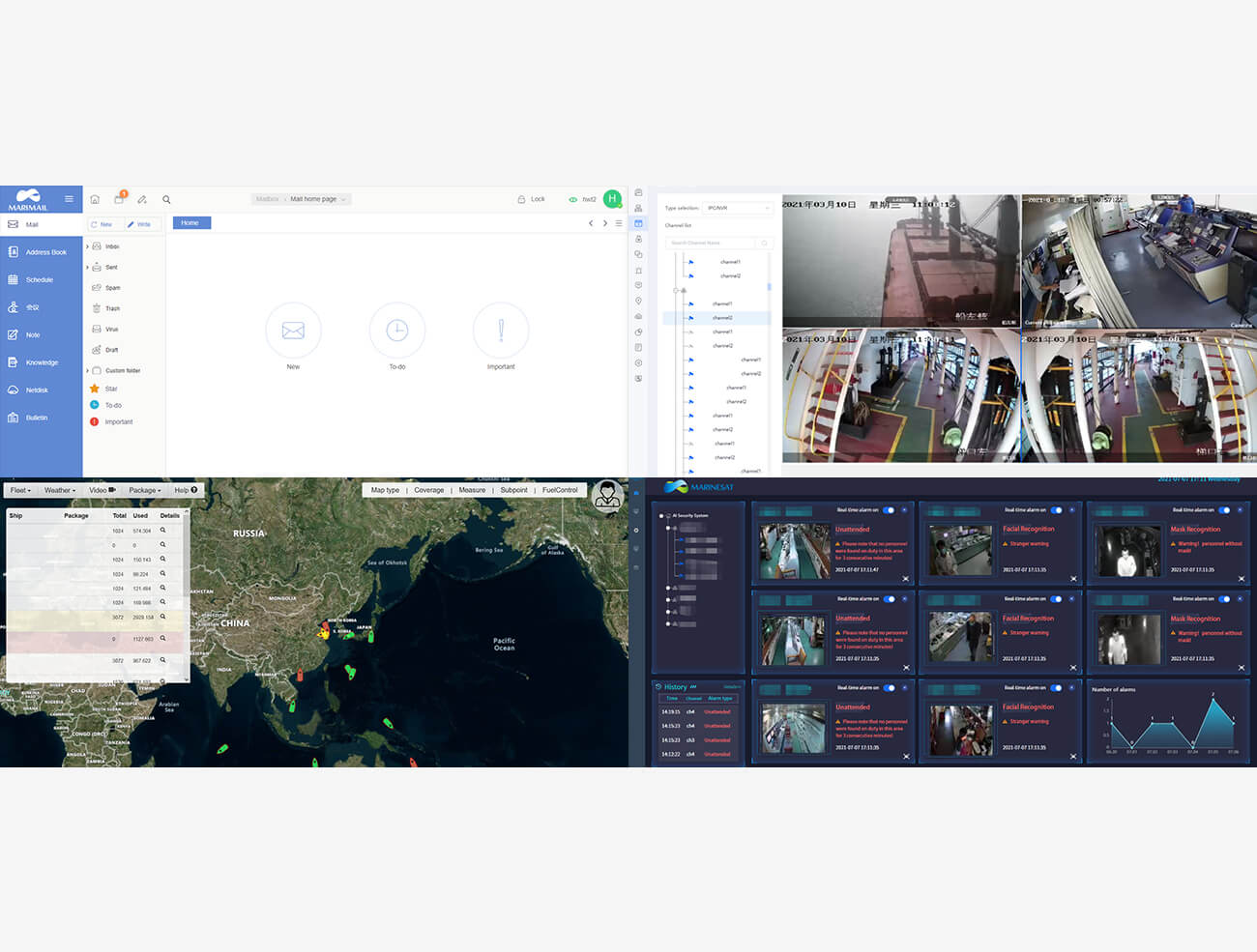Viewport: 1257px width, 952px height.
Task: Open details magnifier for row with 574.304
Action: pyautogui.click(x=162, y=530)
